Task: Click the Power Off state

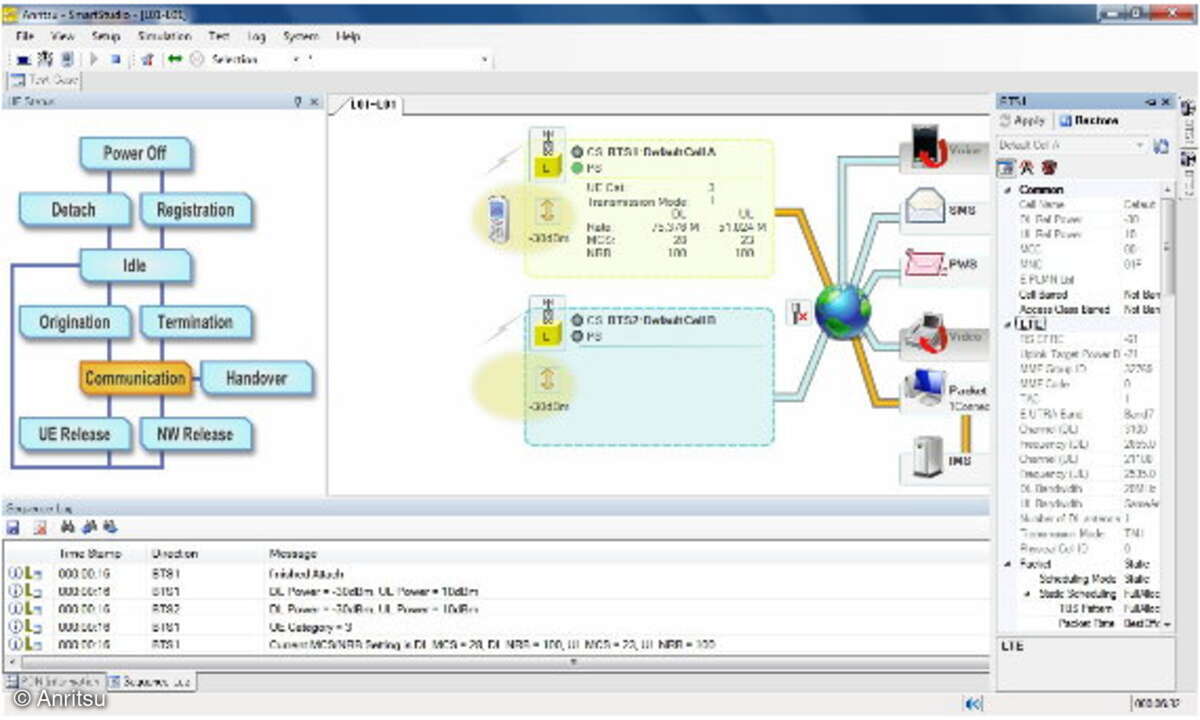Action: pyautogui.click(x=135, y=154)
